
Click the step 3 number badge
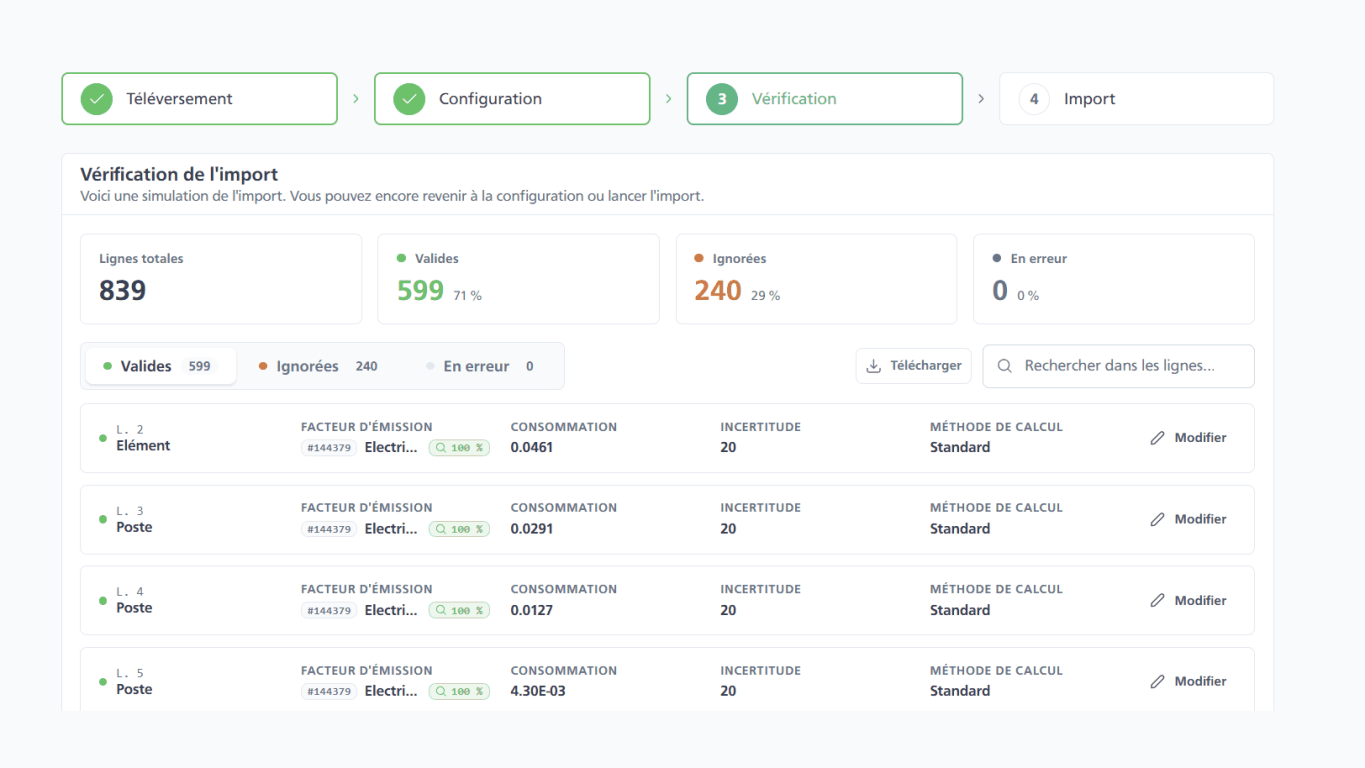[722, 99]
